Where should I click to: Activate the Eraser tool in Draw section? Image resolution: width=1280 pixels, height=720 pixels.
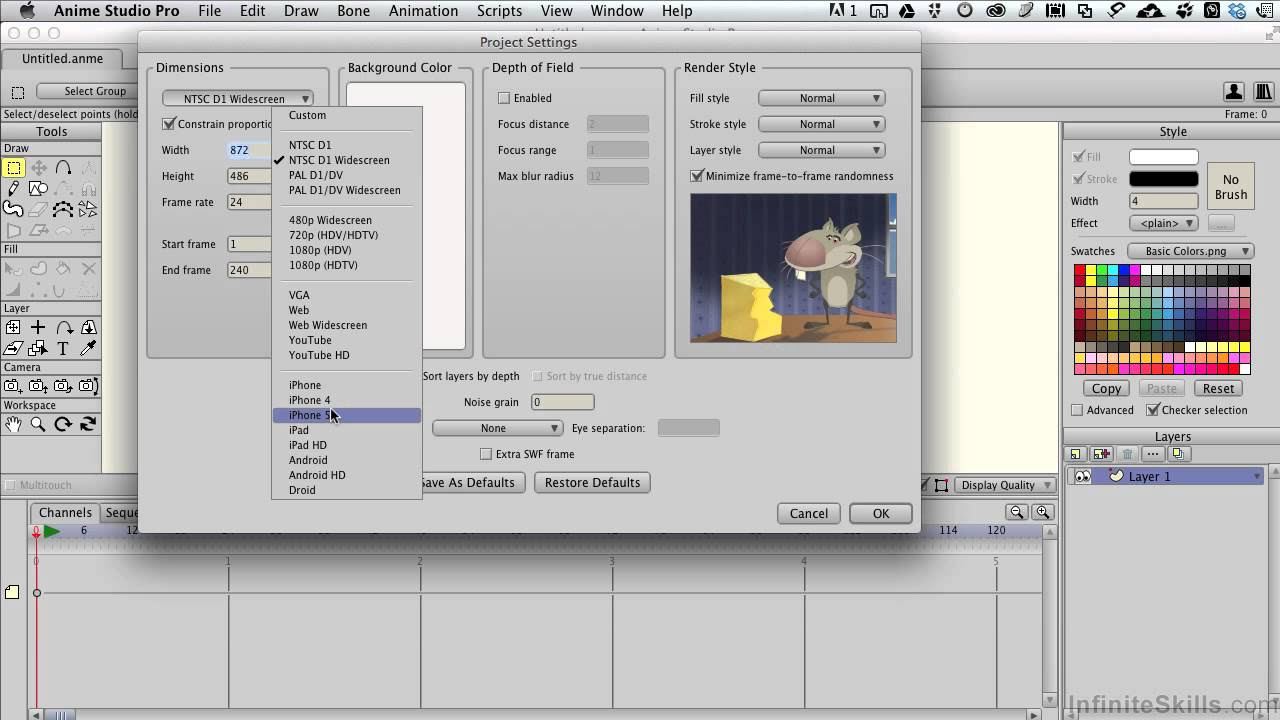(x=36, y=210)
